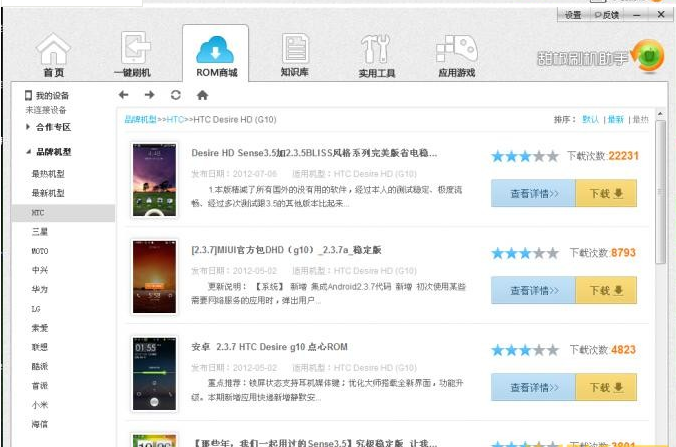676x447 pixels.
Task: Click star rating of 点心ROM
Action: coord(525,350)
